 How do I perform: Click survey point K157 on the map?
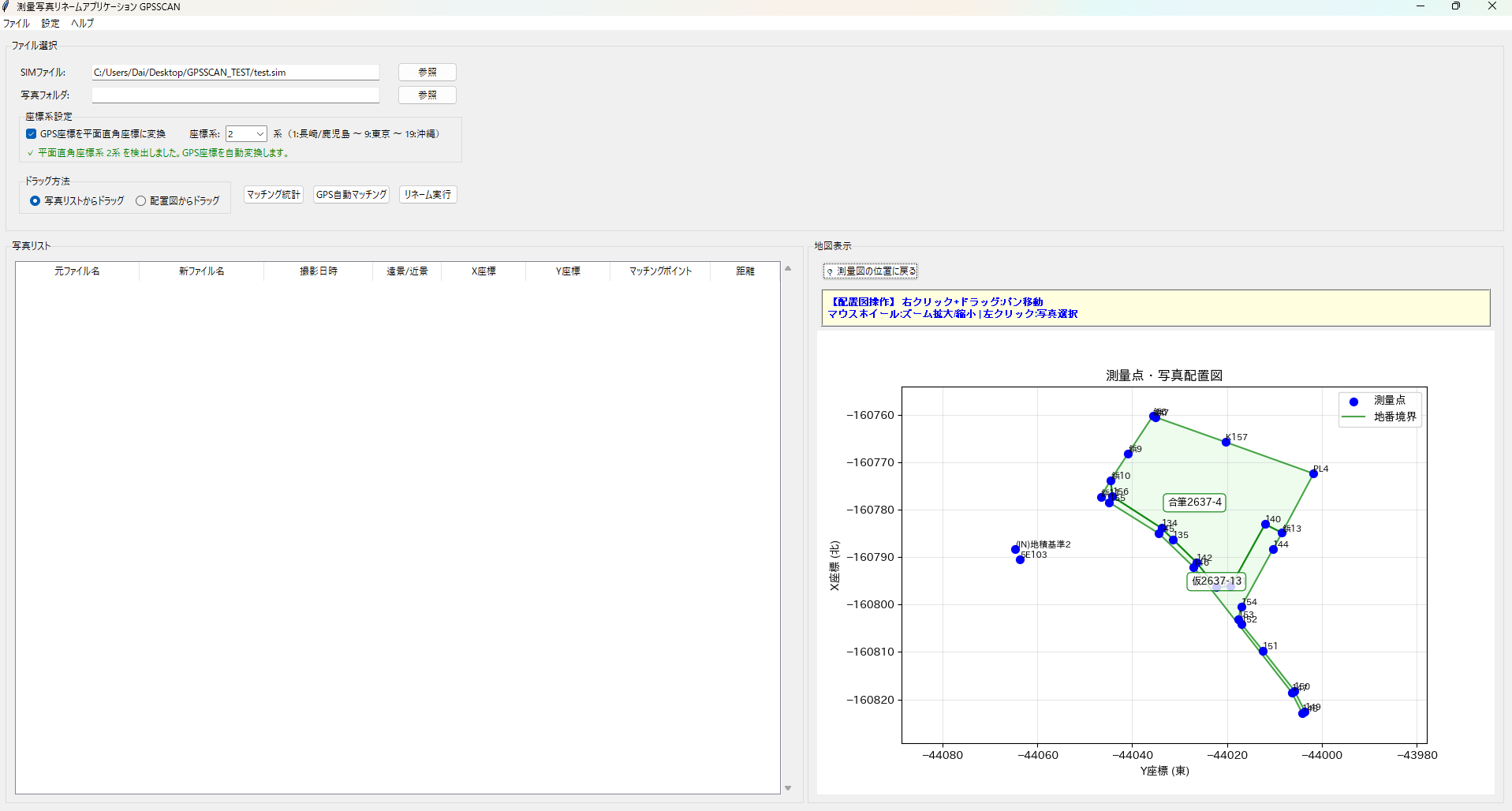pyautogui.click(x=1226, y=442)
